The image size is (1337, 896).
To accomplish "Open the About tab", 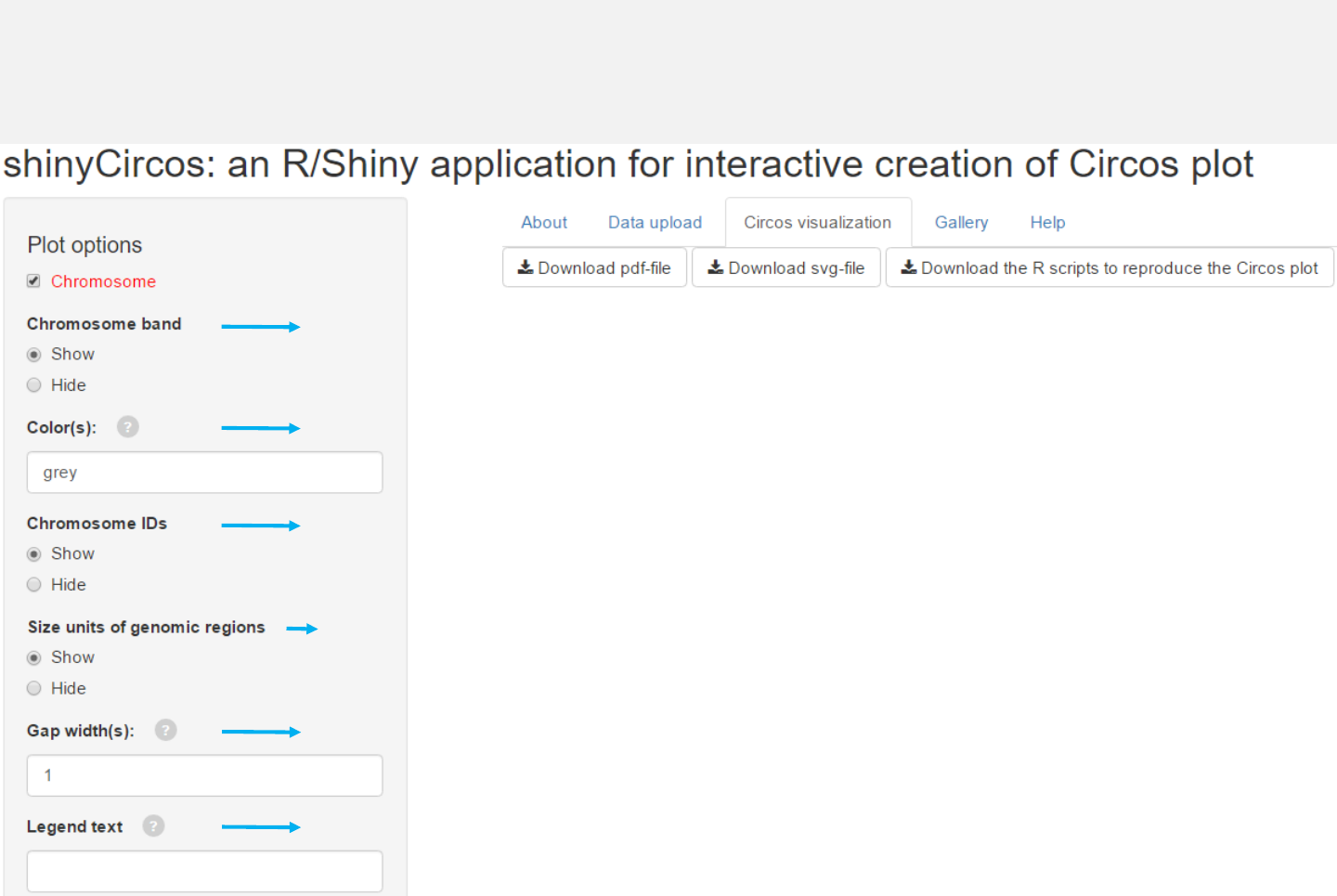I will [544, 223].
